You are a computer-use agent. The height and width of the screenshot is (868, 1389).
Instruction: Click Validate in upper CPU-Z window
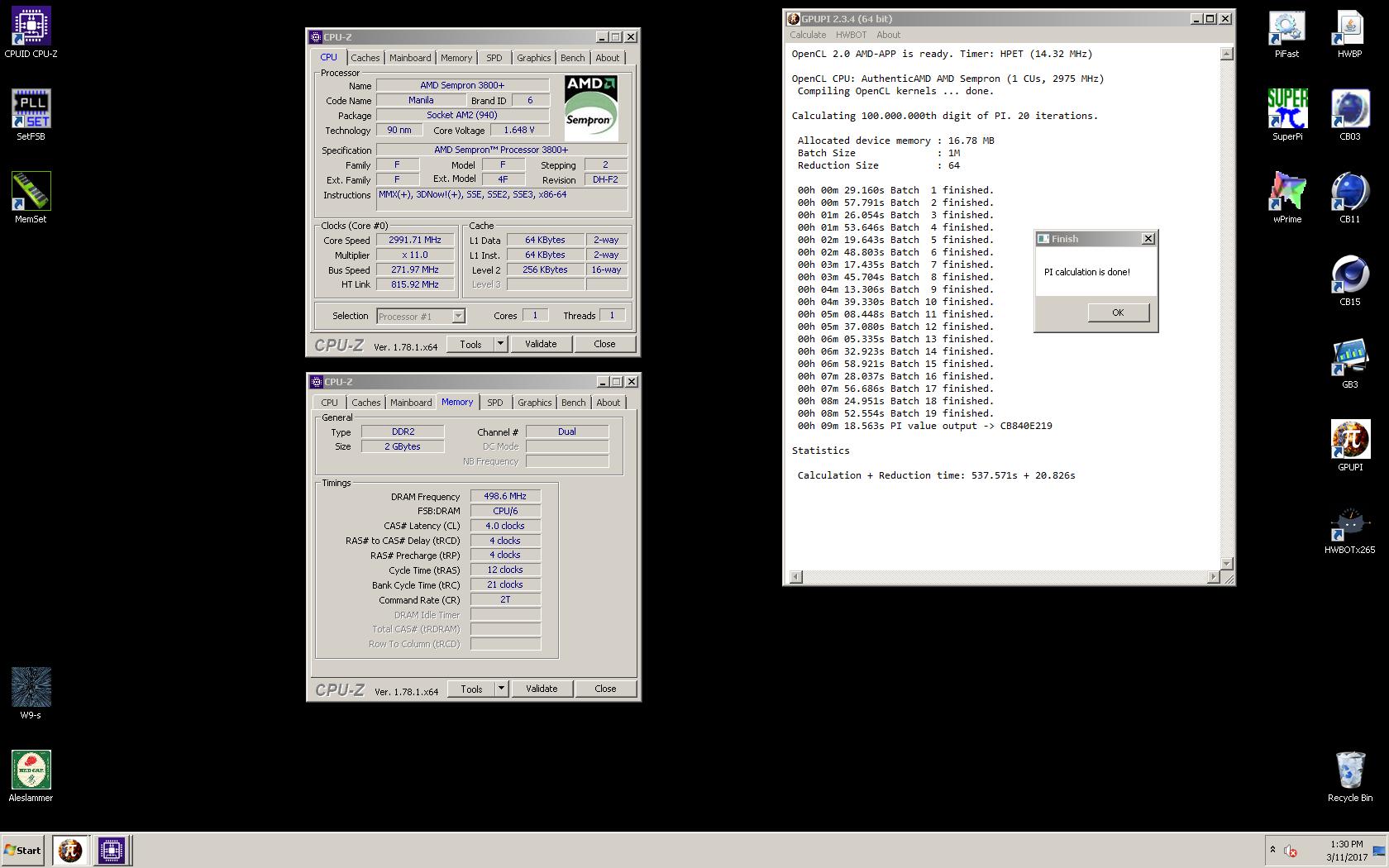(x=541, y=344)
